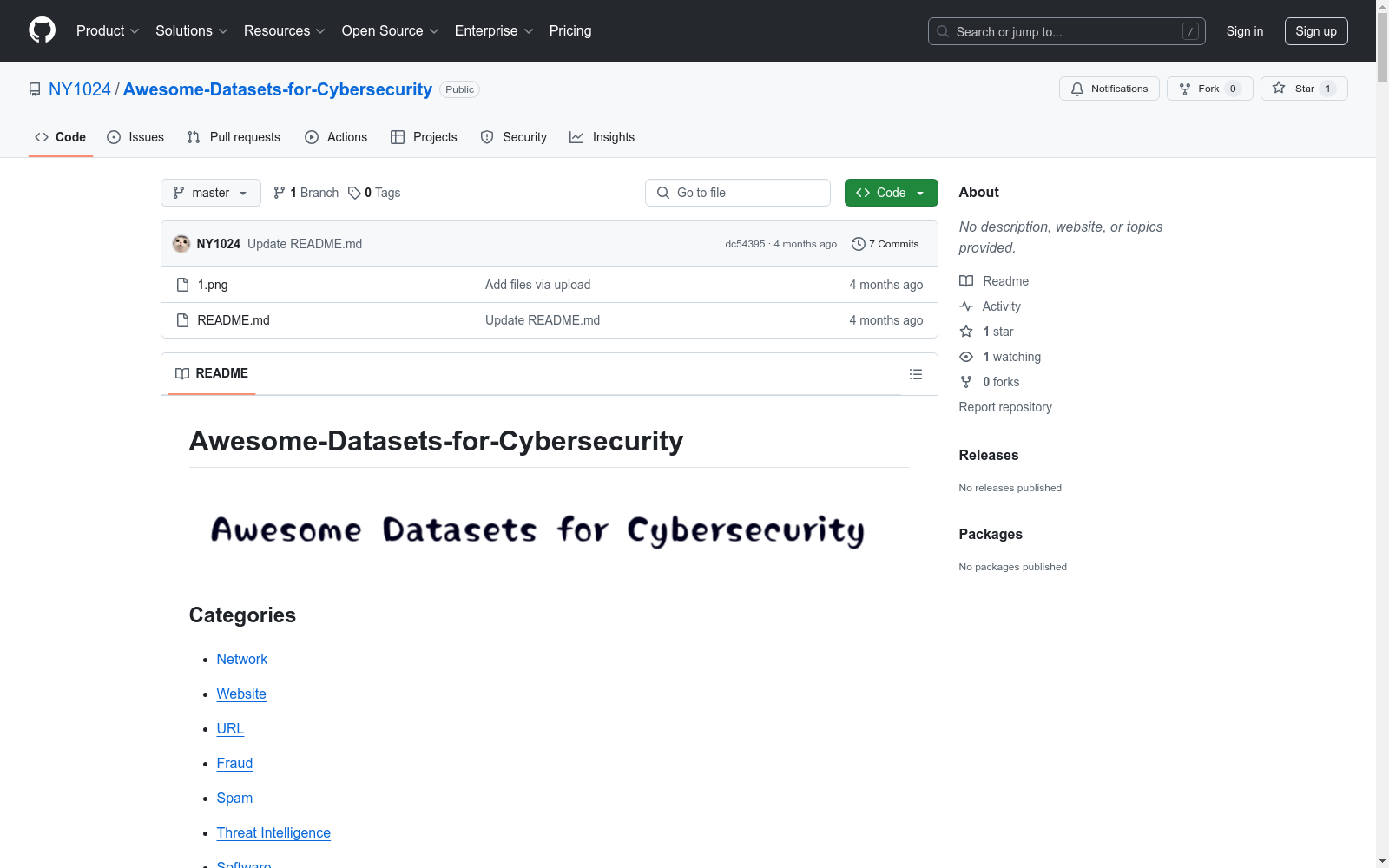The width and height of the screenshot is (1389, 868).
Task: Focus the Search or jump to field
Action: 1067,31
